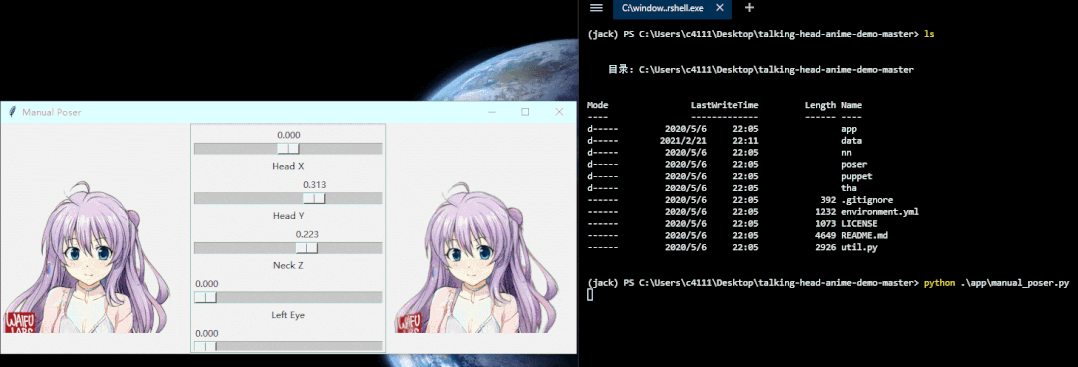
Task: Click the Head X slider handle
Action: (288, 148)
